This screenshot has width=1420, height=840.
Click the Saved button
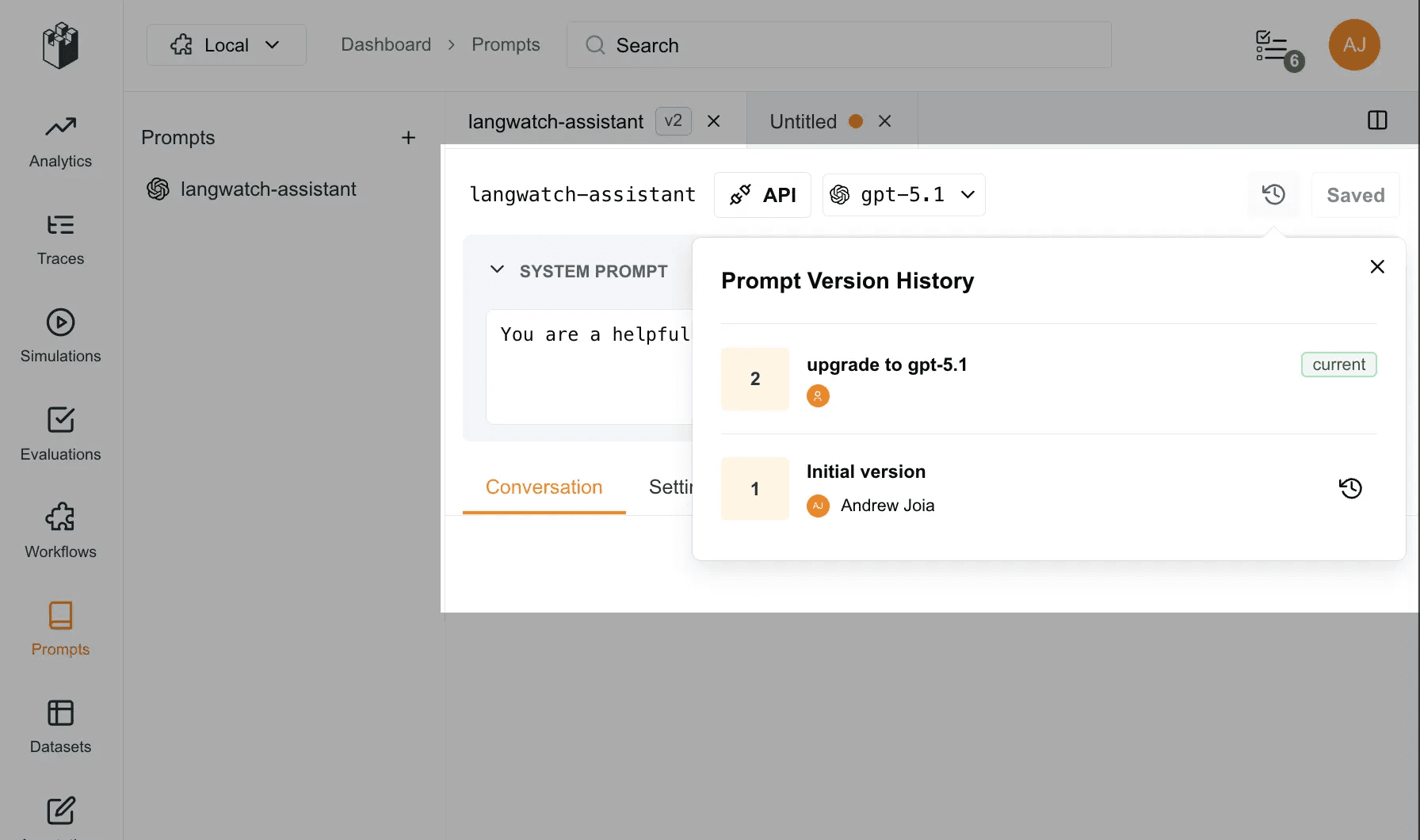point(1355,195)
